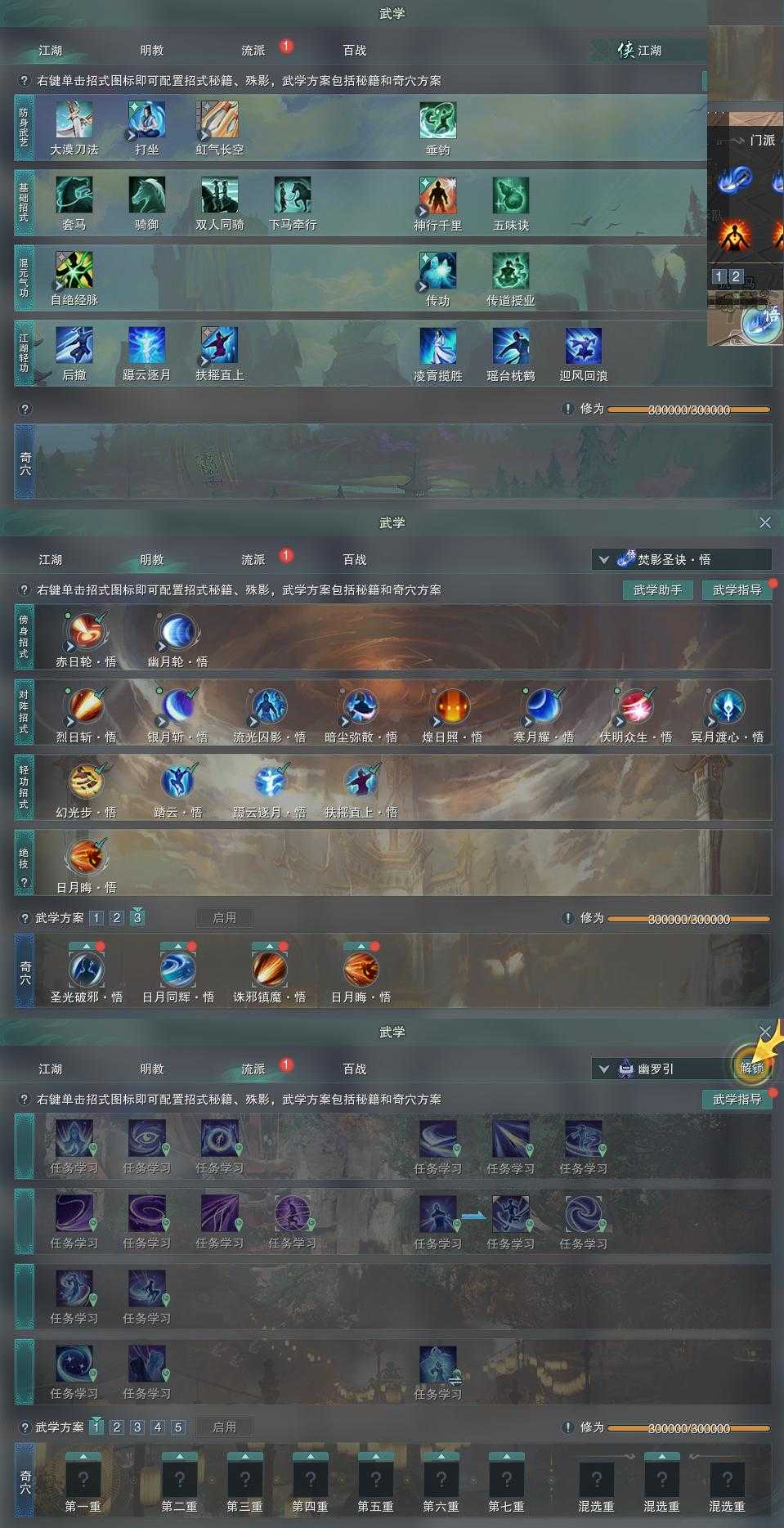This screenshot has height=1528, width=784.
Task: Select martial scheme number 5 in bottom panel
Action: [x=178, y=1427]
